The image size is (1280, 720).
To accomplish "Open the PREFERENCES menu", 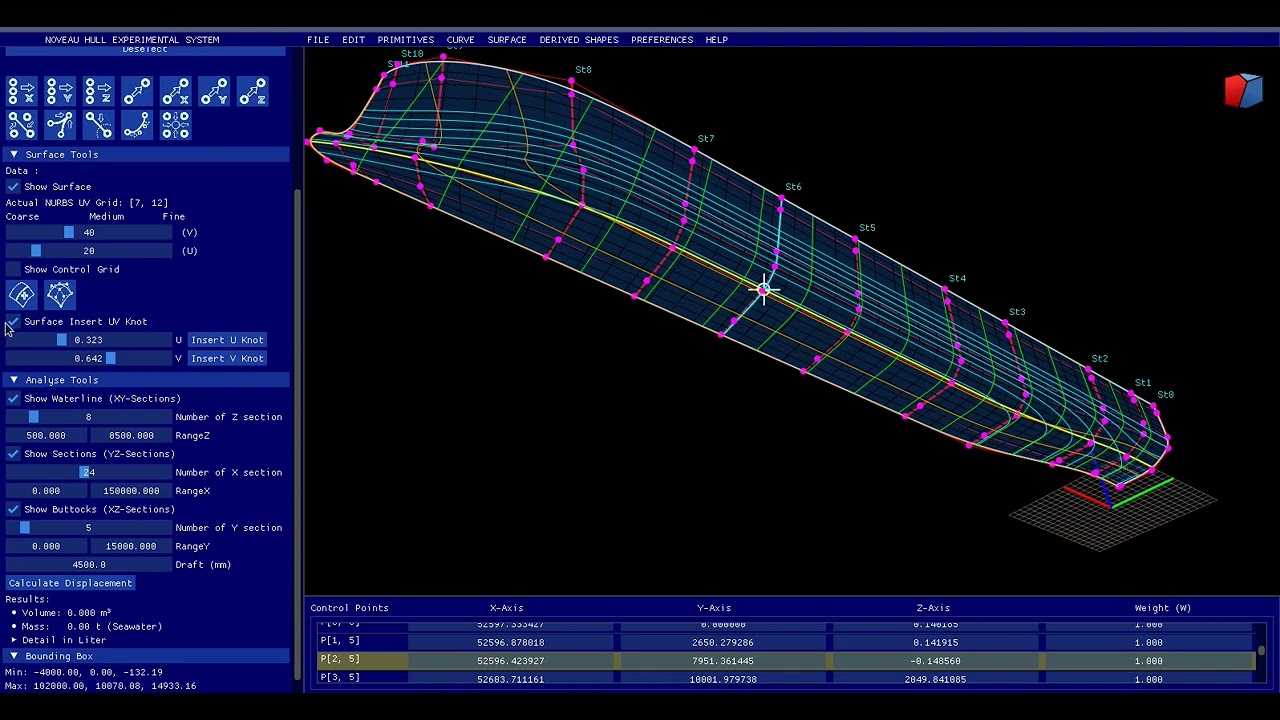I will click(x=662, y=40).
